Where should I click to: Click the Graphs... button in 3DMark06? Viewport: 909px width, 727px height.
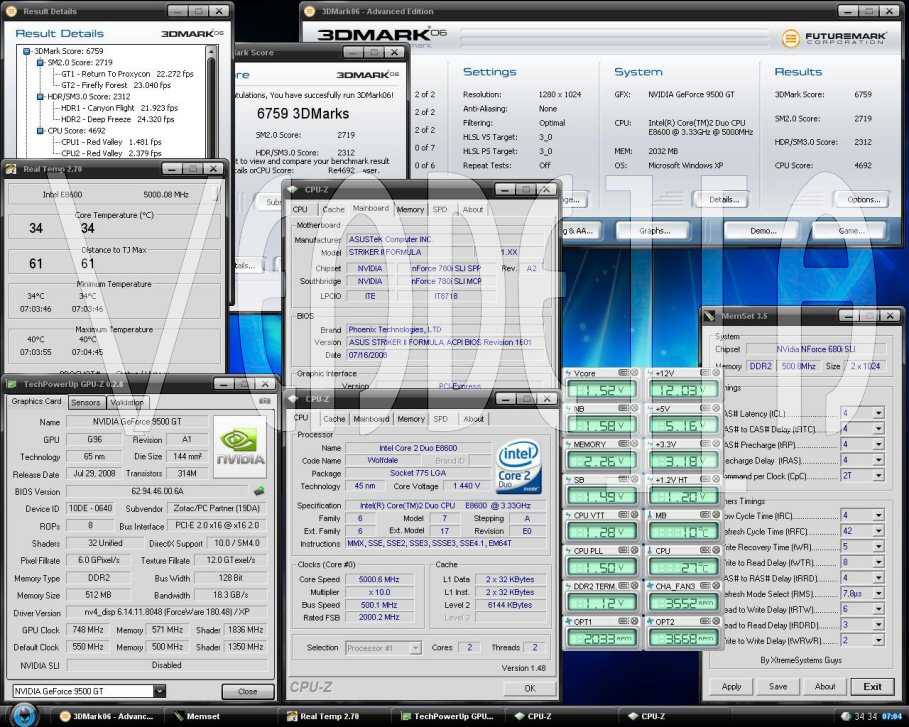pos(655,231)
